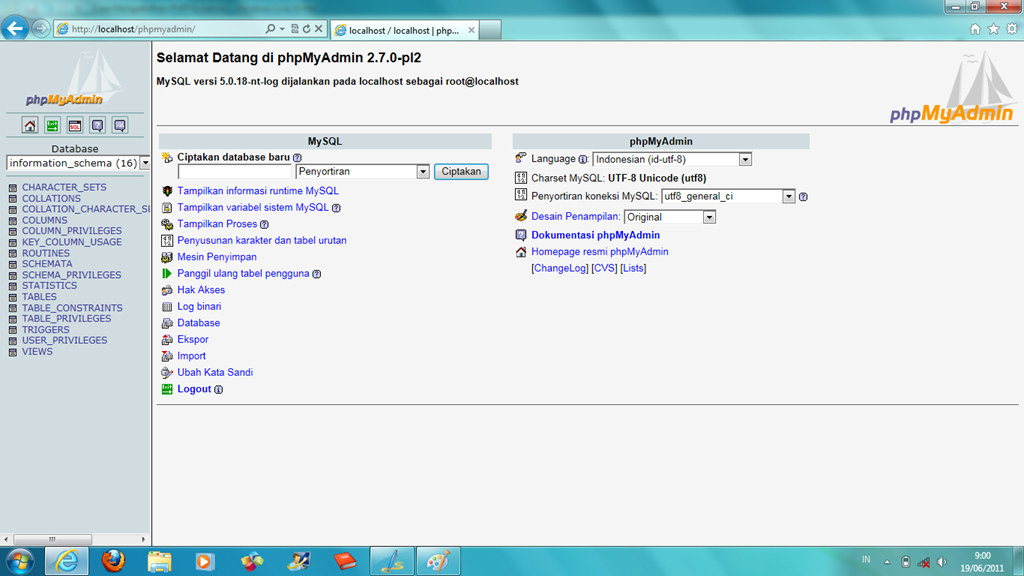Click the green reload icon for Panggil ulang
Screen dimensions: 1024x576
click(167, 274)
